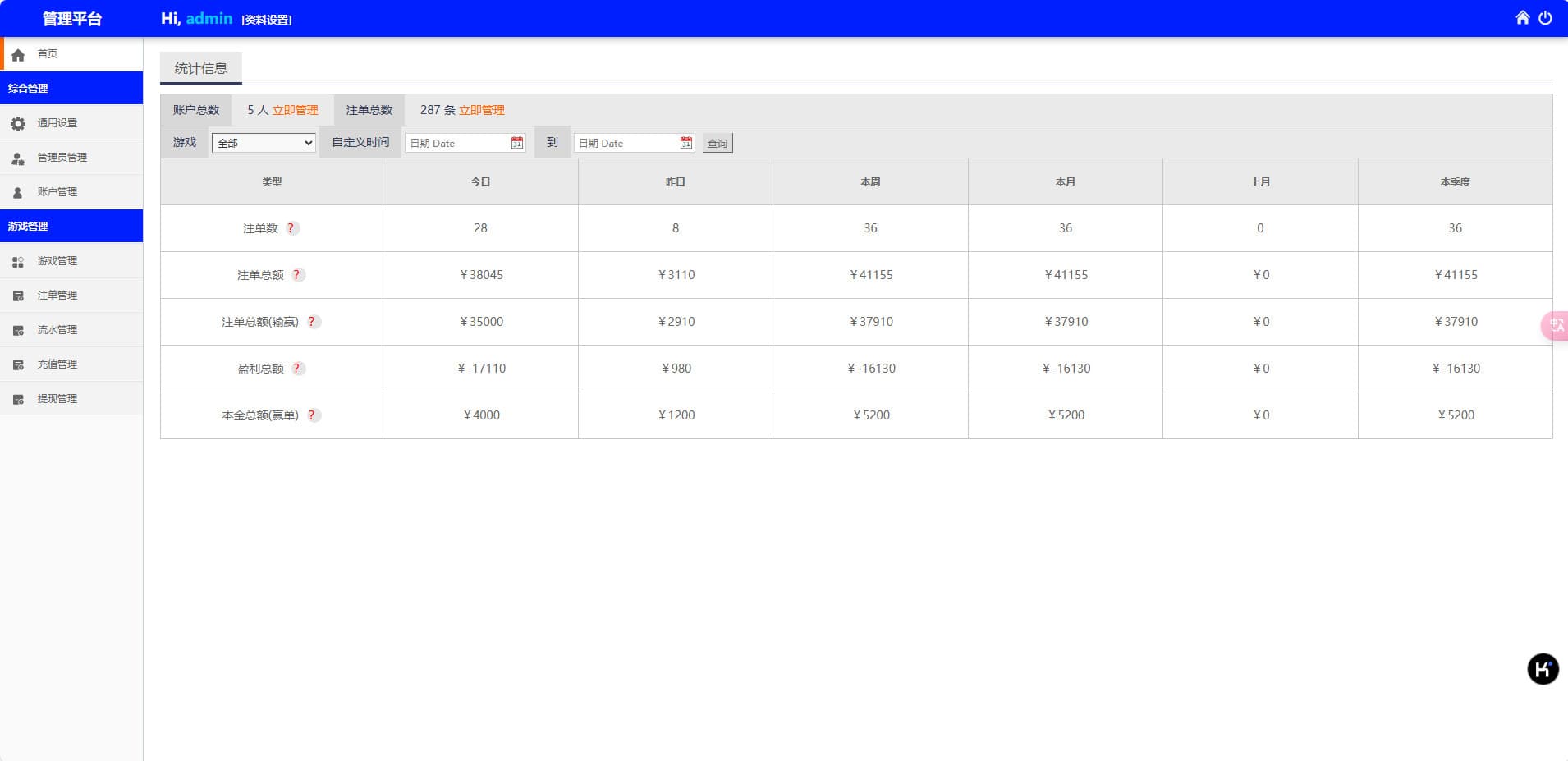Click the pink translate floating icon
Viewport: 1568px width, 761px height.
[1556, 326]
